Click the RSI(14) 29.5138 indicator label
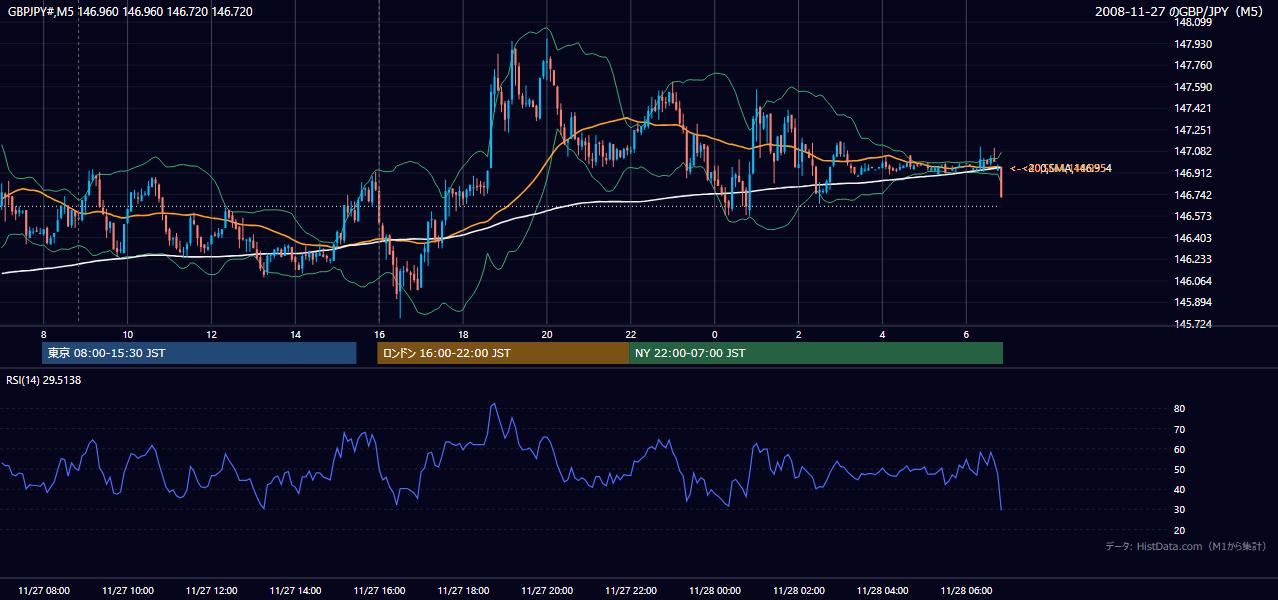The height and width of the screenshot is (600, 1278). click(x=44, y=380)
